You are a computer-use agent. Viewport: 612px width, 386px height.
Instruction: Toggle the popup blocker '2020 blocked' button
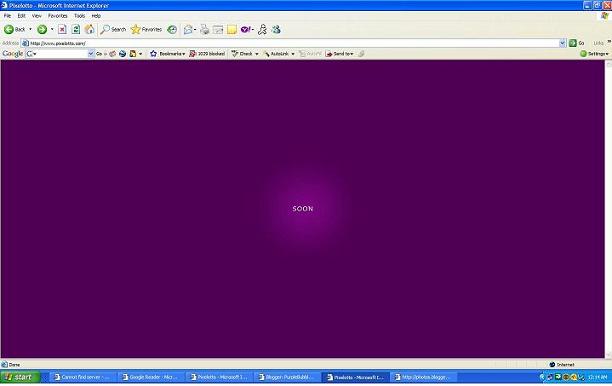click(207, 53)
